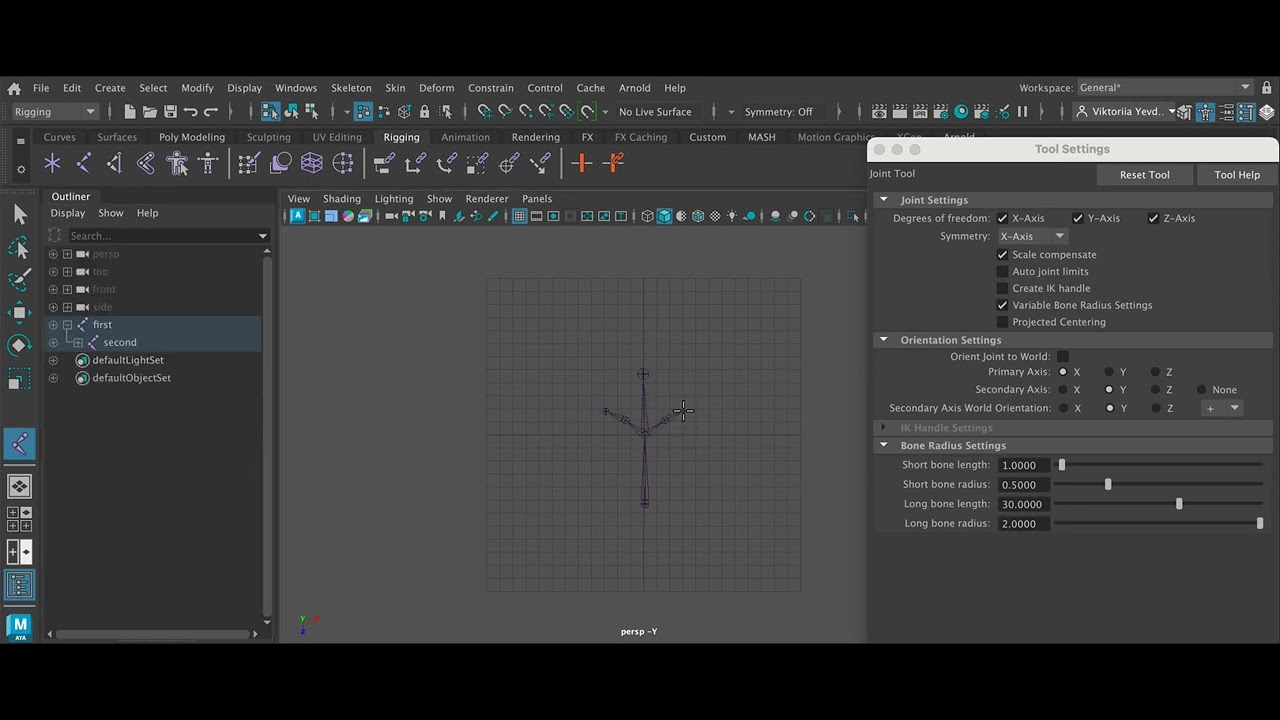Set Primary Axis radio to Z
The width and height of the screenshot is (1280, 720).
(x=1155, y=372)
